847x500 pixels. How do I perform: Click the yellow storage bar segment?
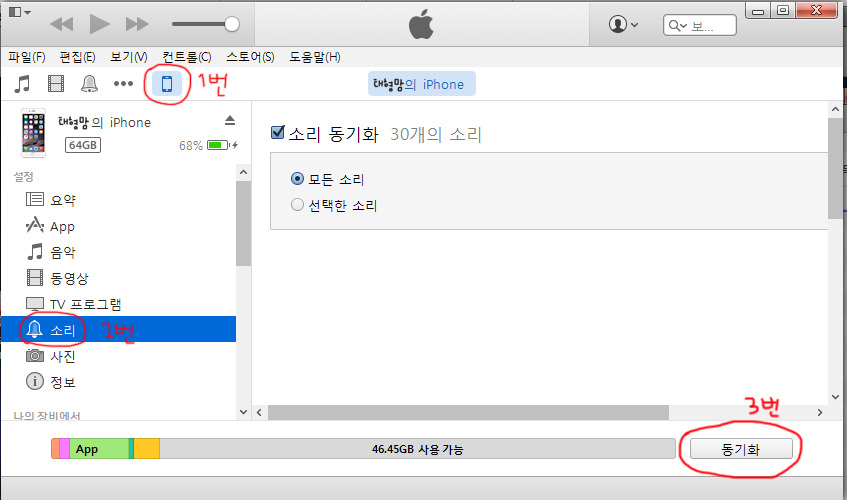[146, 449]
